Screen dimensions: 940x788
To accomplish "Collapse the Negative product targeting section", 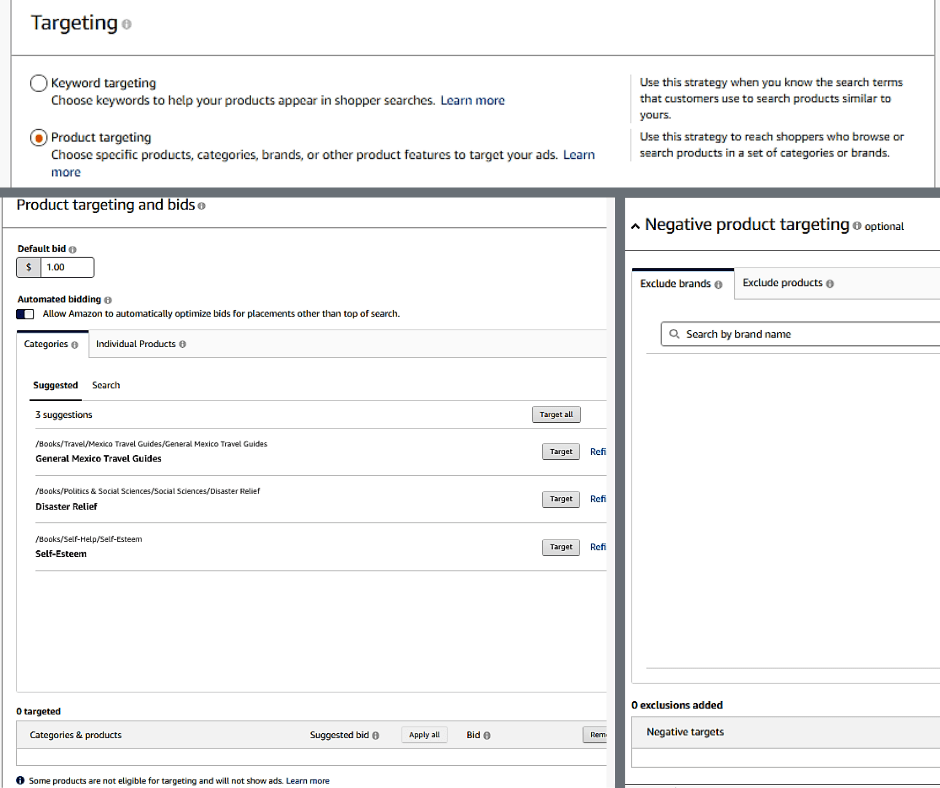I will point(635,227).
